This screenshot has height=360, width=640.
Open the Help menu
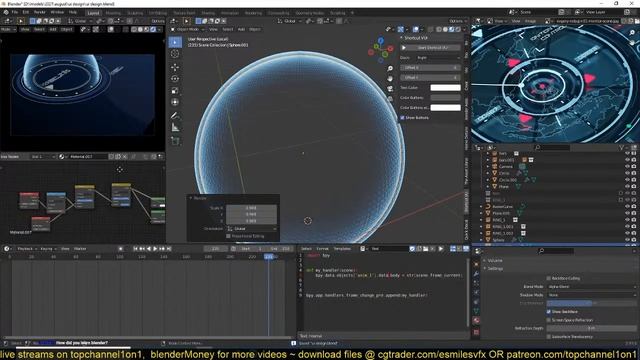point(73,12)
